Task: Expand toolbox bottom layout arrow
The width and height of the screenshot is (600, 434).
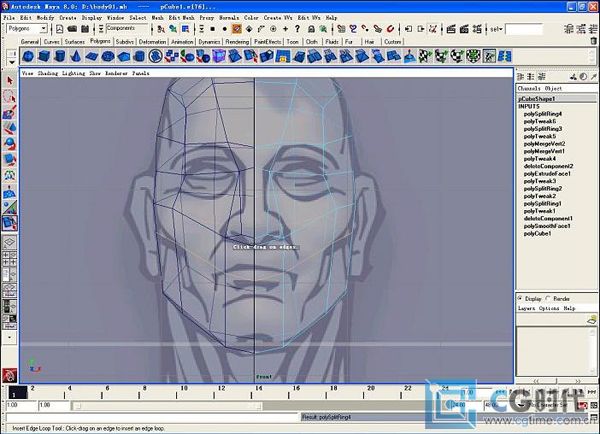Action: [x=10, y=337]
